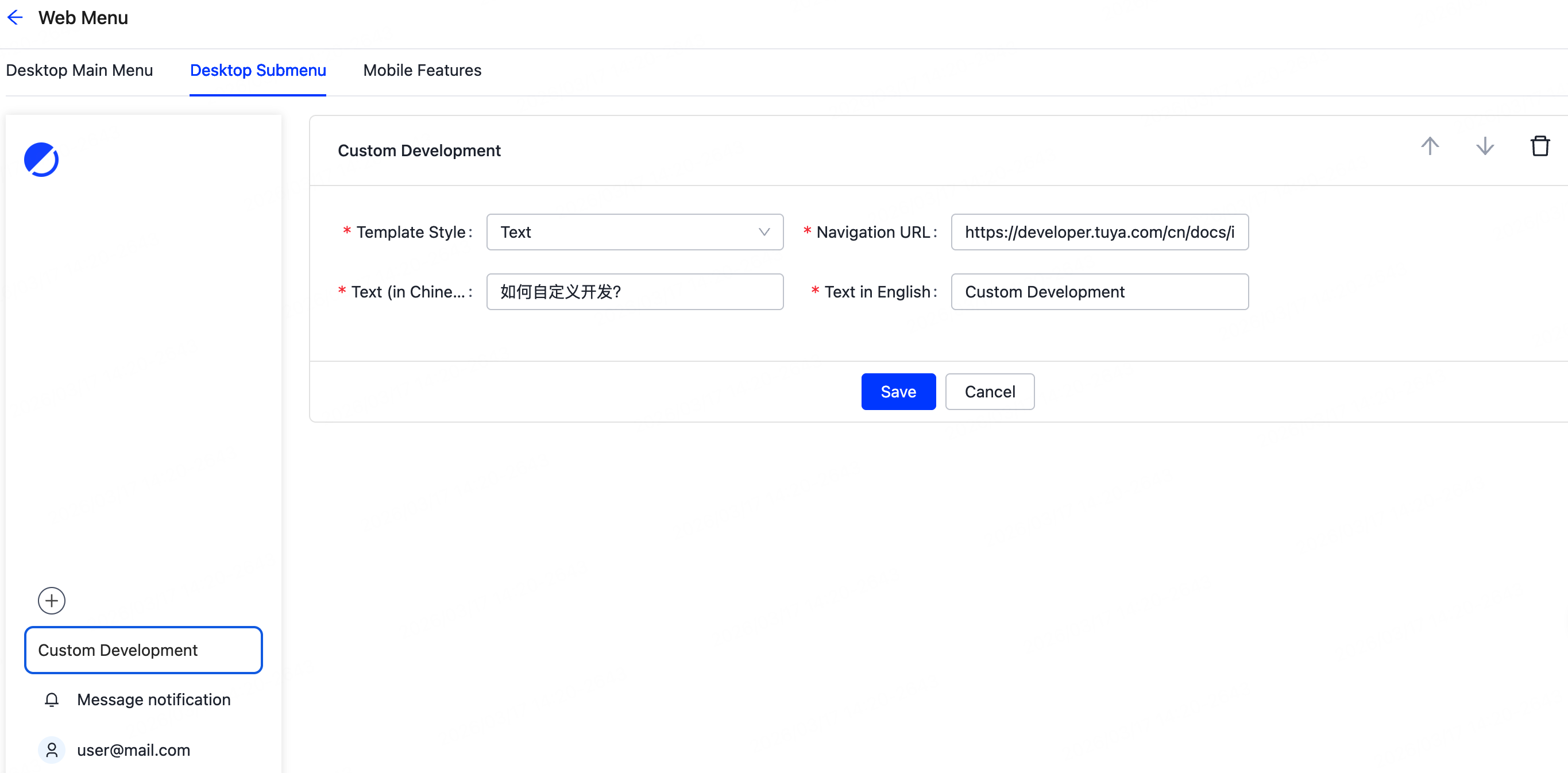The image size is (1568, 773).
Task: Switch to Mobile Features tab
Action: [422, 71]
